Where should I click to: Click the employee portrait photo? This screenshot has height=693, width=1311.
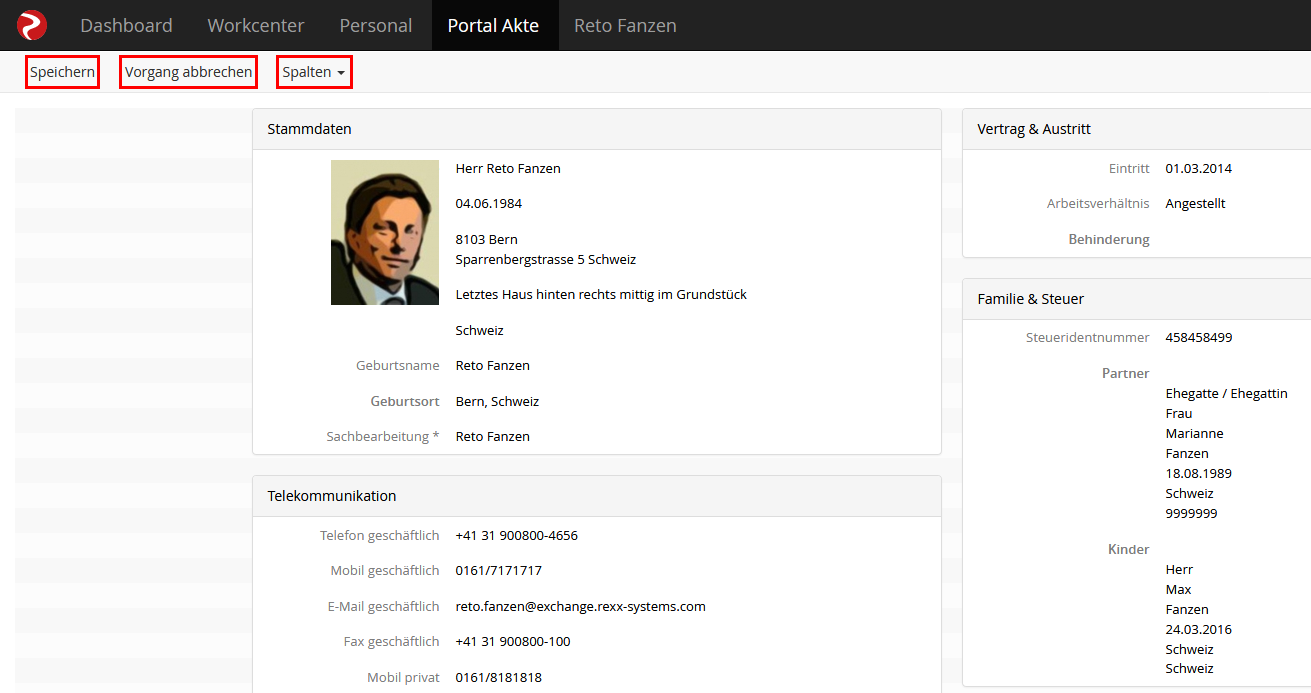click(x=385, y=232)
